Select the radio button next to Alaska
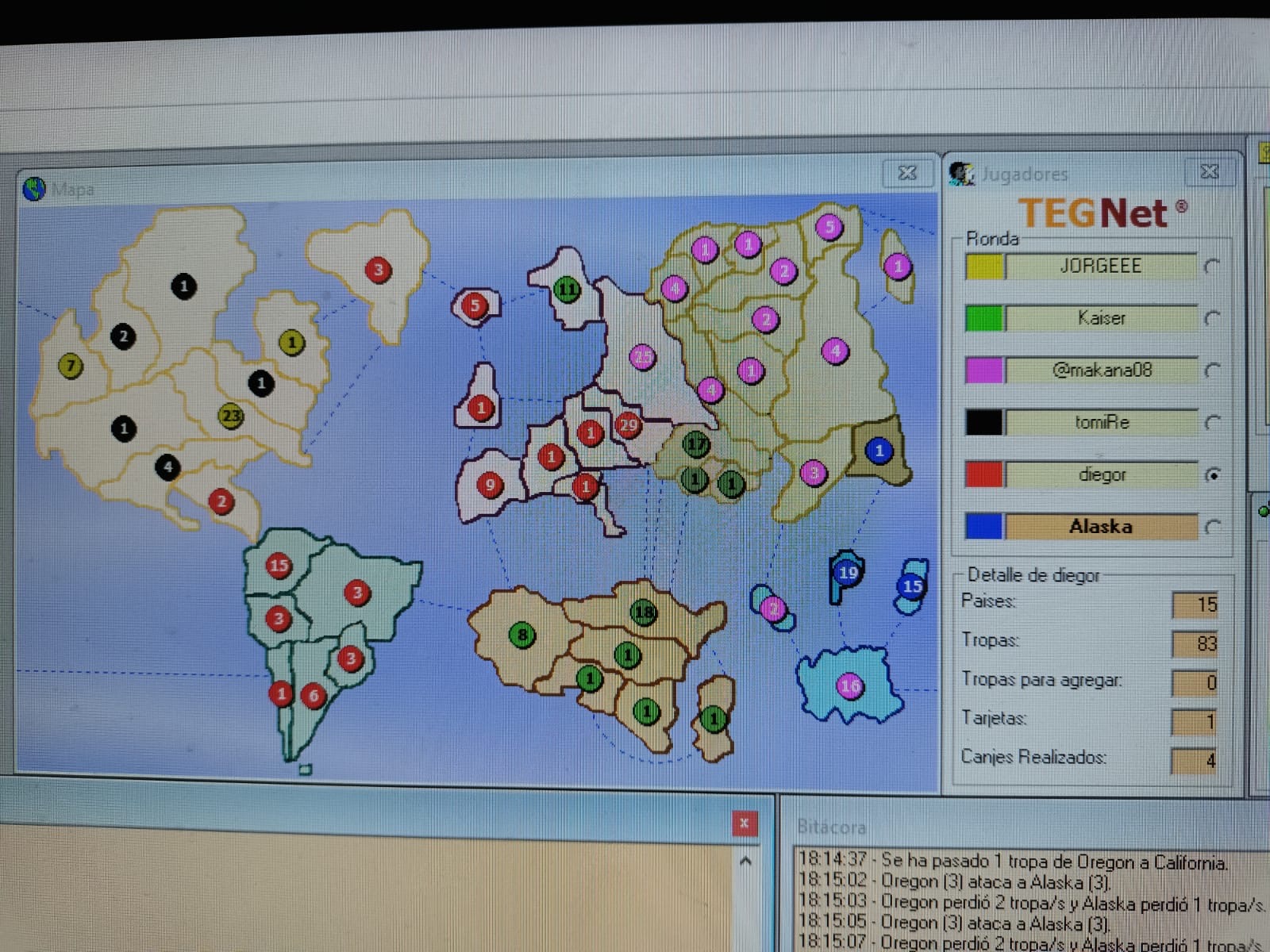Viewport: 1270px width, 952px height. click(x=1212, y=527)
